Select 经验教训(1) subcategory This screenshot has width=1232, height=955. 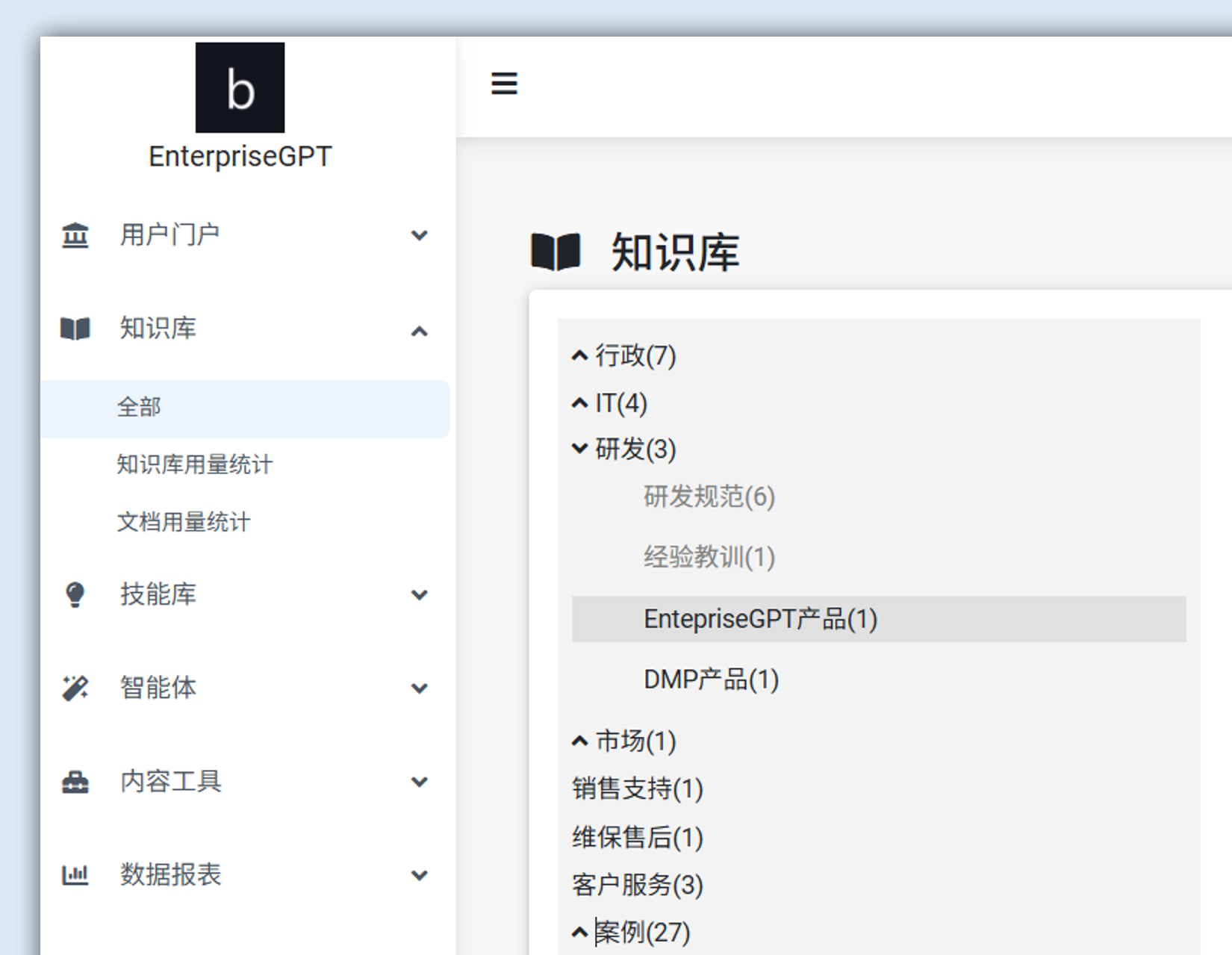tap(709, 557)
